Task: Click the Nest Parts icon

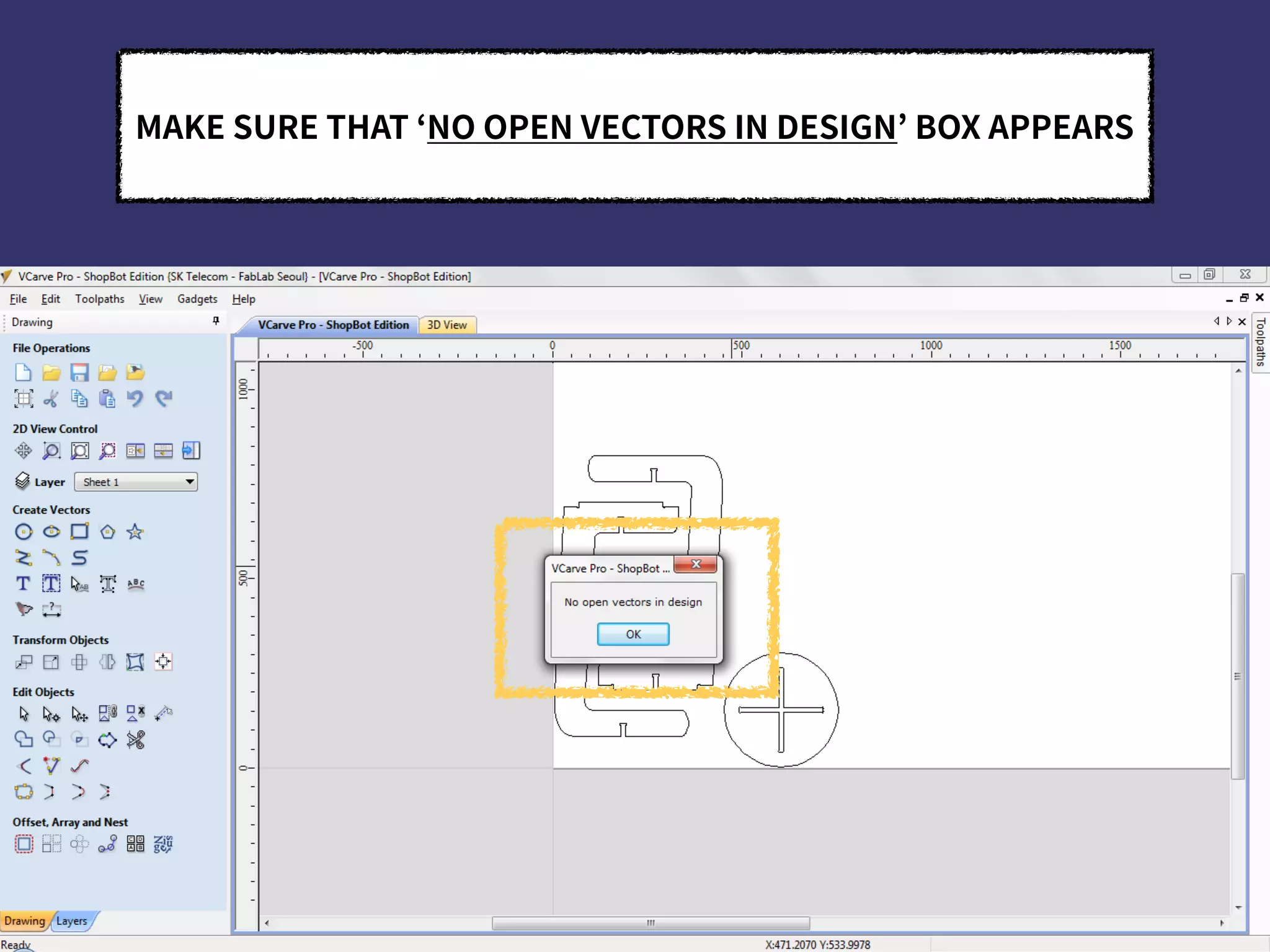Action: point(163,844)
